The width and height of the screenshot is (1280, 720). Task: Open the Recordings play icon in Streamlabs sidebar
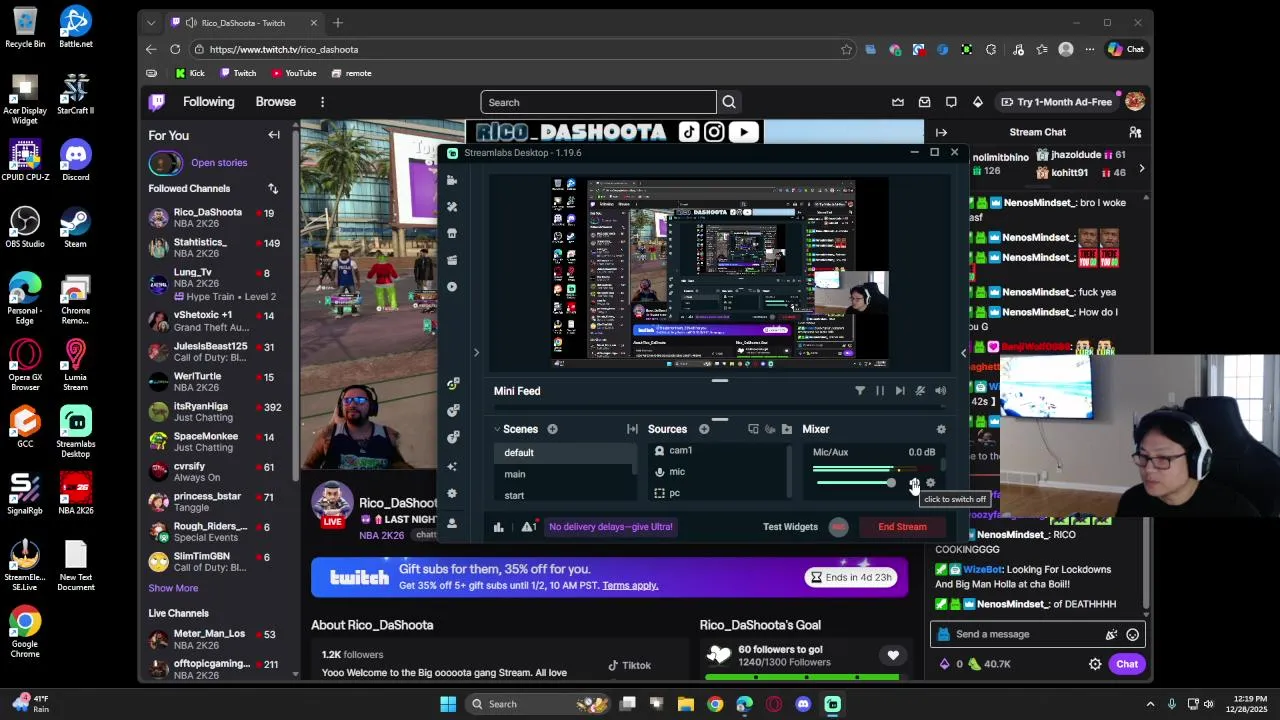click(452, 287)
